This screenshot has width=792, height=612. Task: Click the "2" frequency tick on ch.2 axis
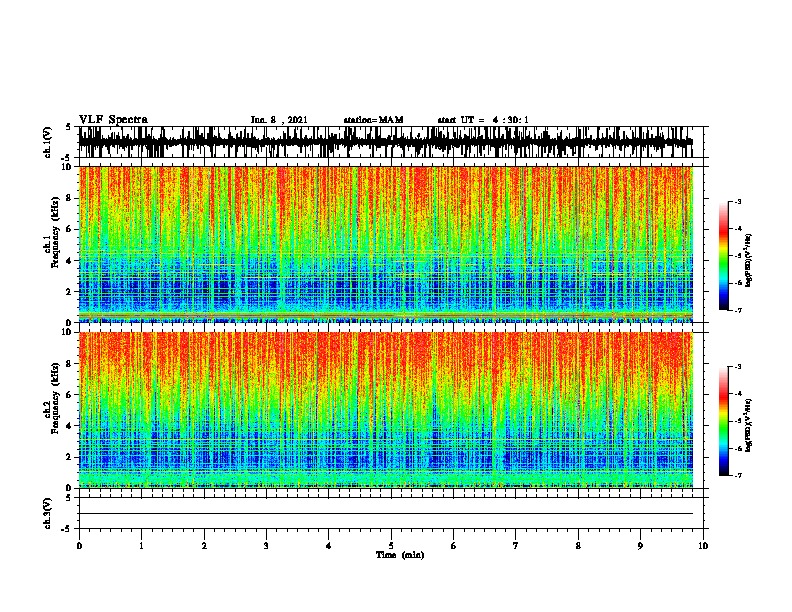tap(70, 457)
